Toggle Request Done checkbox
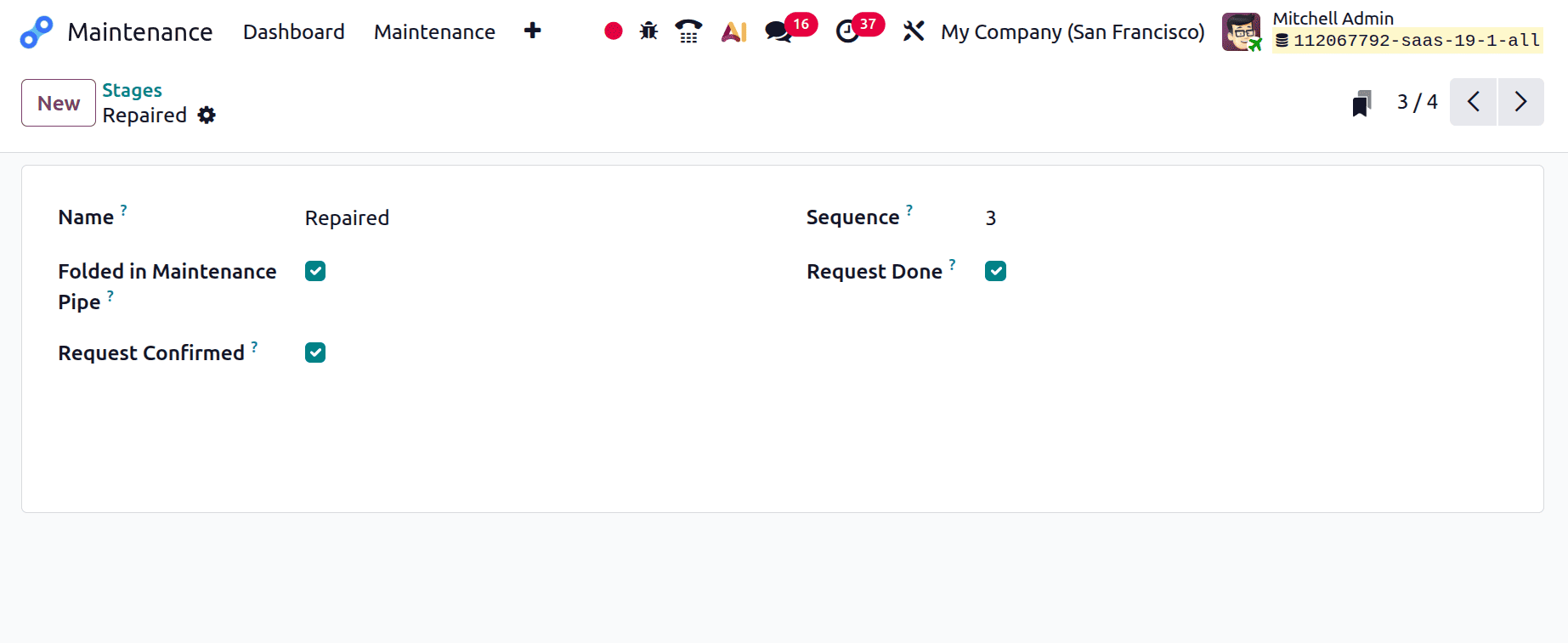The image size is (1568, 643). coord(995,271)
